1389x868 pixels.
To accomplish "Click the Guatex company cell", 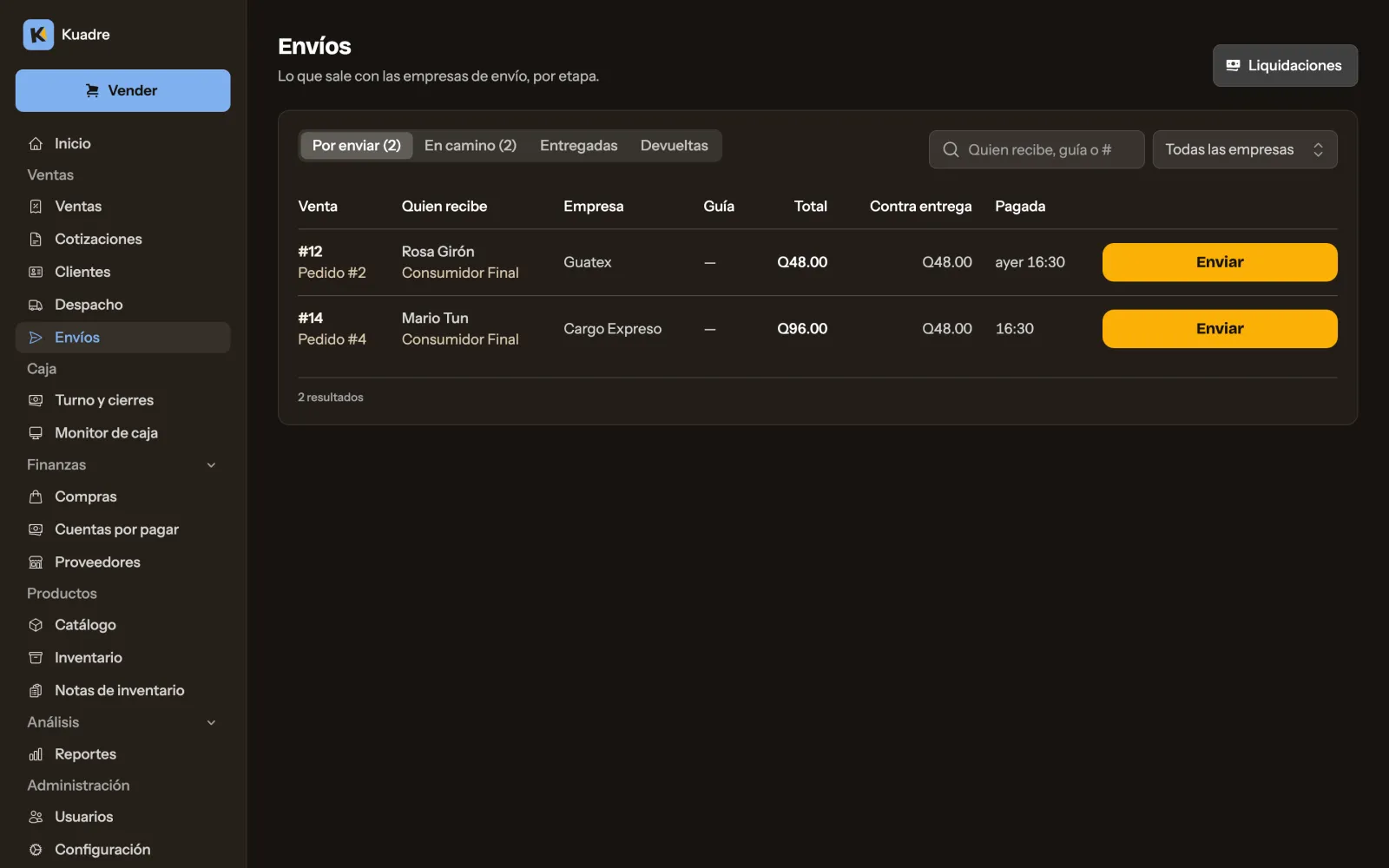I will (588, 262).
